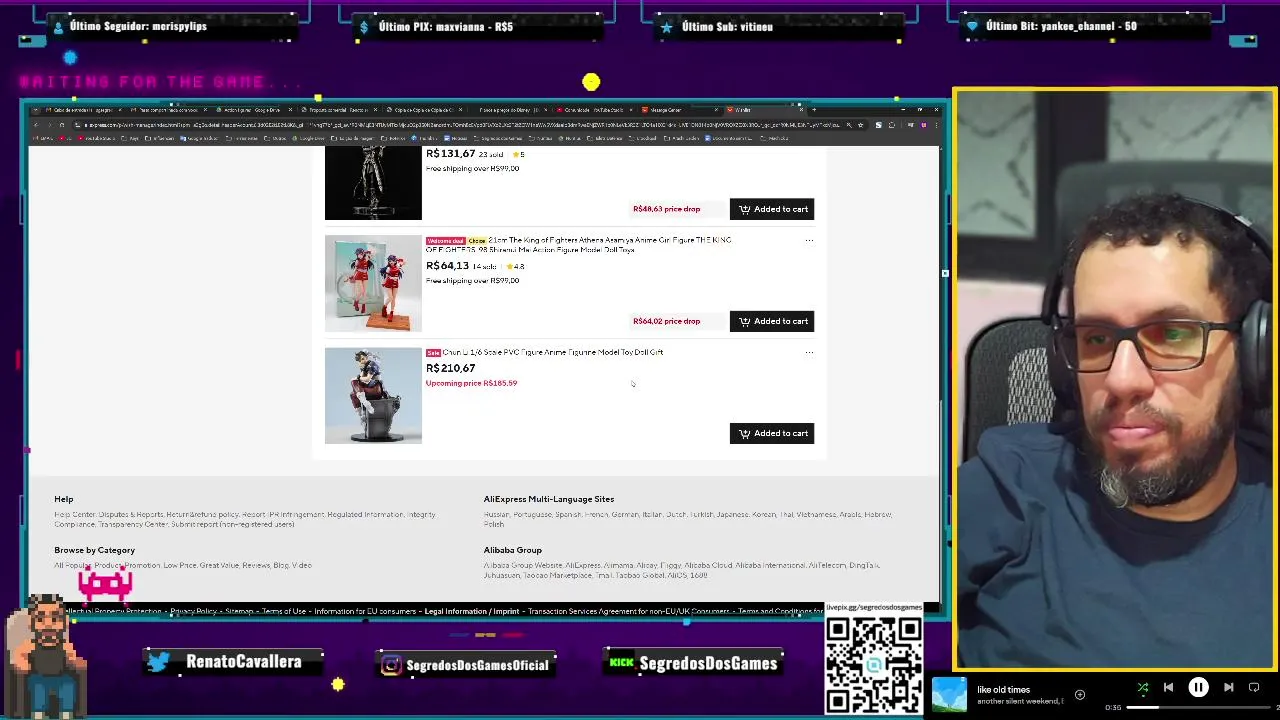The image size is (1280, 720).
Task: Click the Welcome deal badge on Athena item
Action: (445, 241)
